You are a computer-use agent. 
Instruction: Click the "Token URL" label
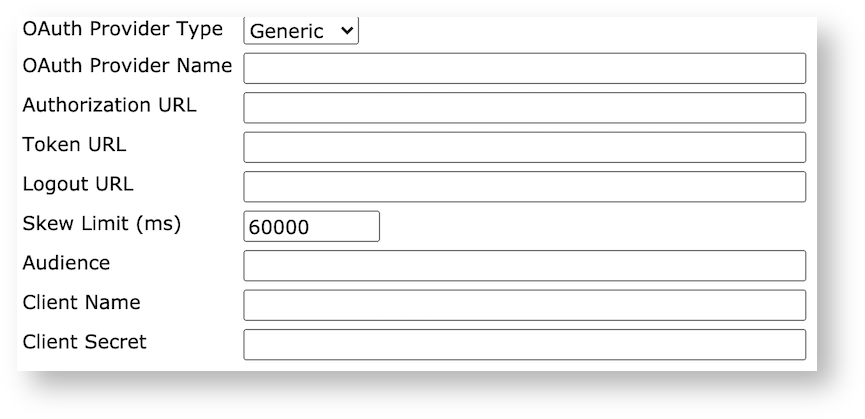click(74, 145)
